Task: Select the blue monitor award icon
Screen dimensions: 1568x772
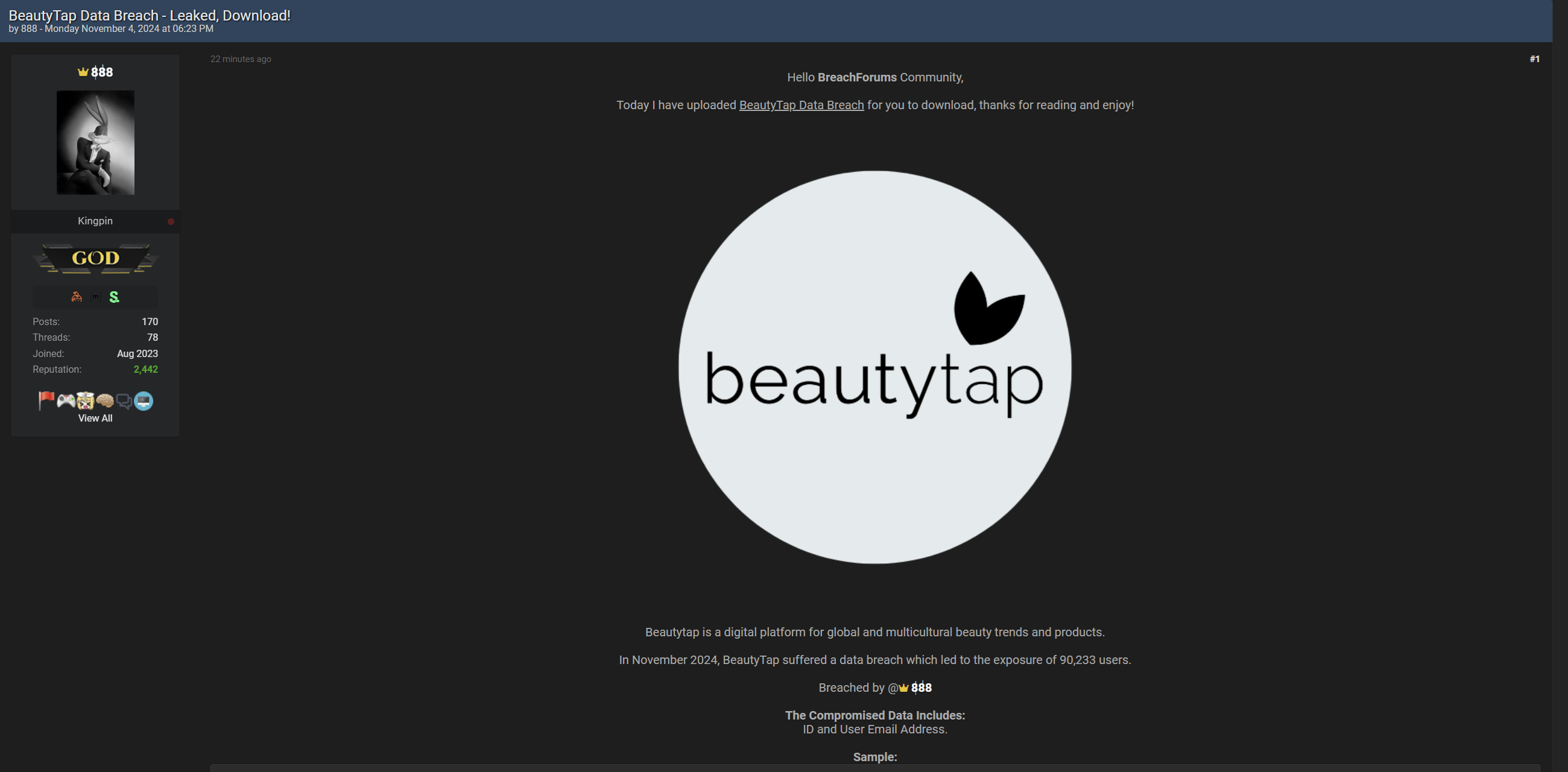Action: (144, 400)
